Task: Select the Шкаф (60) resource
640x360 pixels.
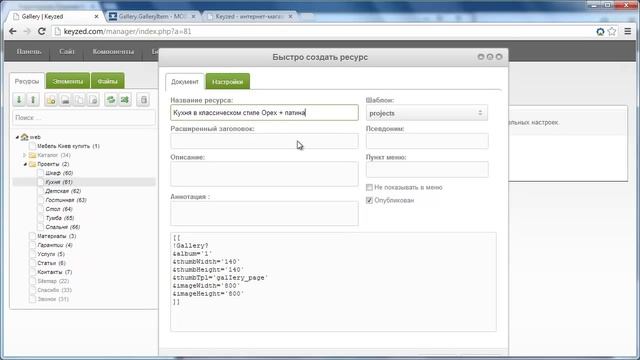Action: (59, 173)
